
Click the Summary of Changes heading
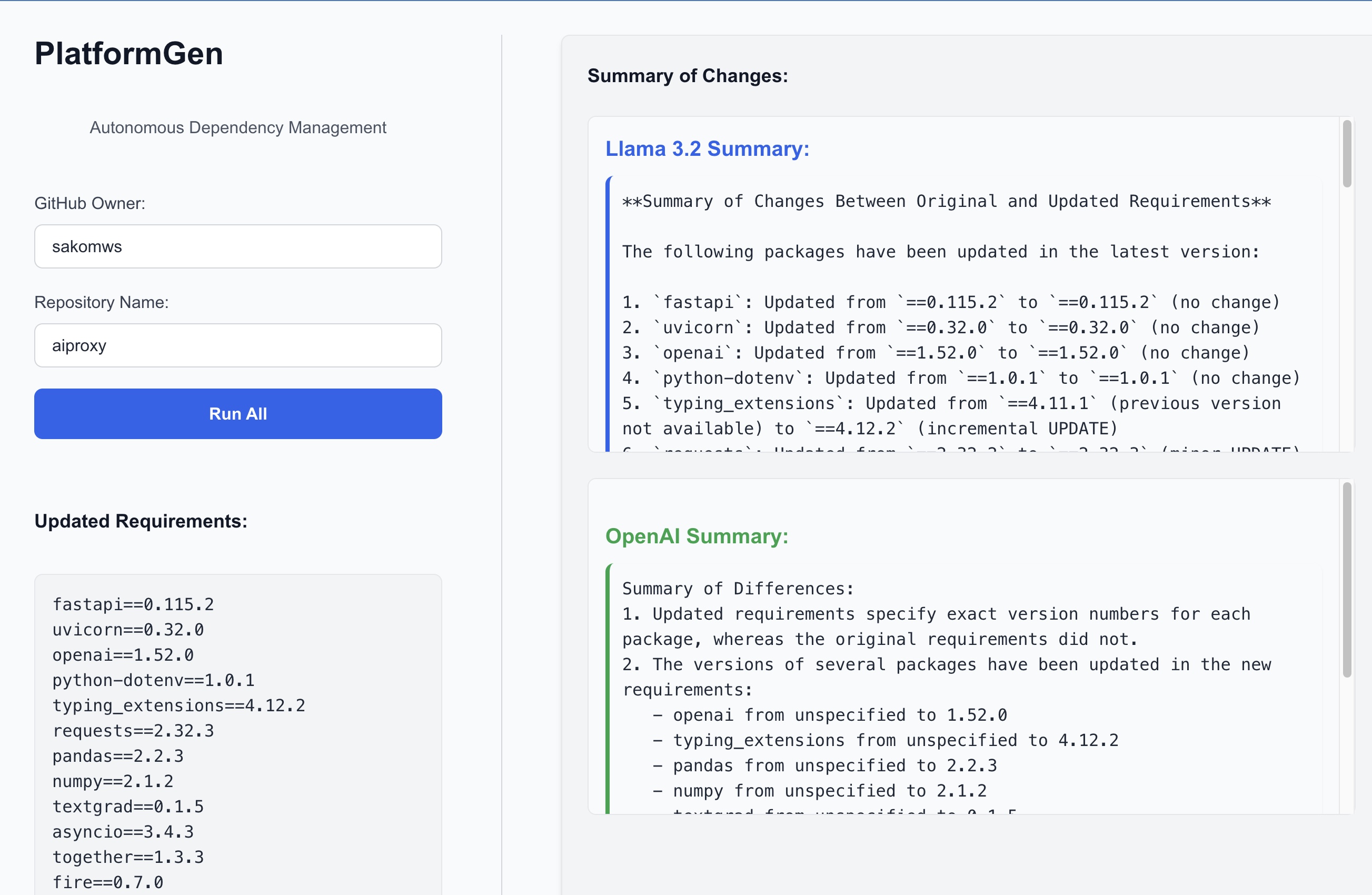pyautogui.click(x=687, y=75)
